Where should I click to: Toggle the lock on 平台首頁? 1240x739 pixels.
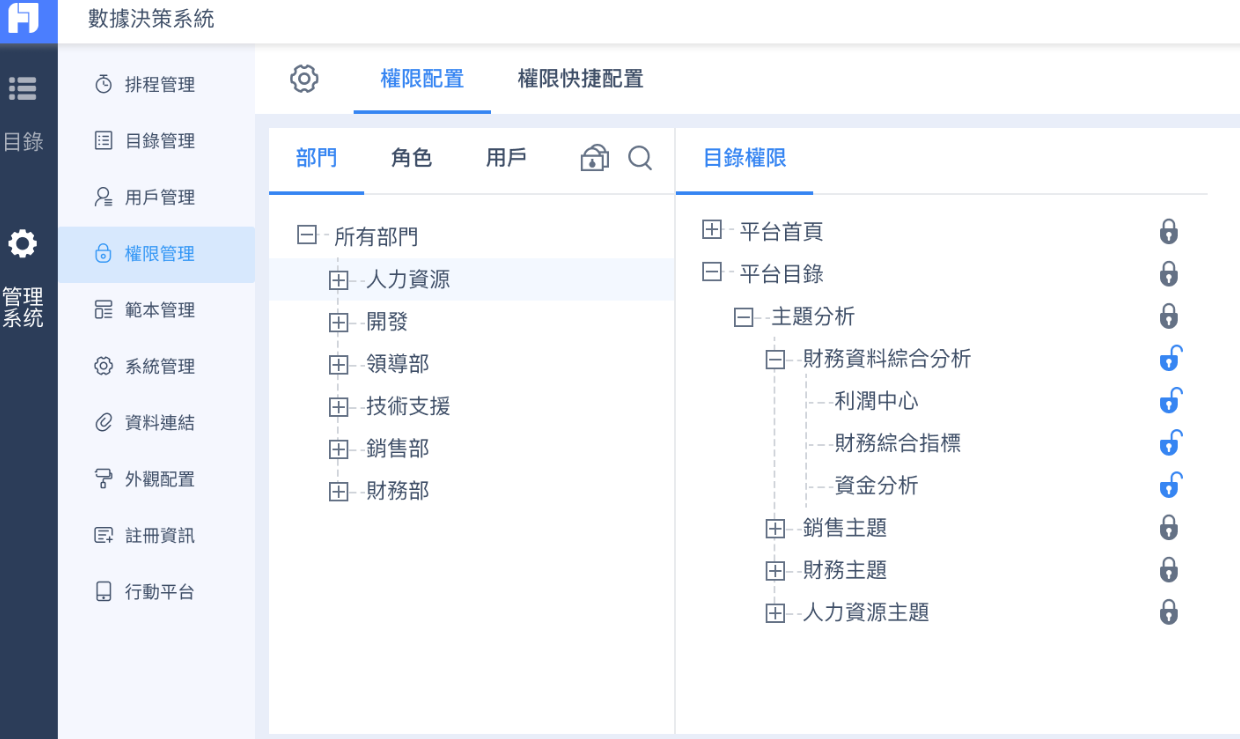[x=1169, y=231]
